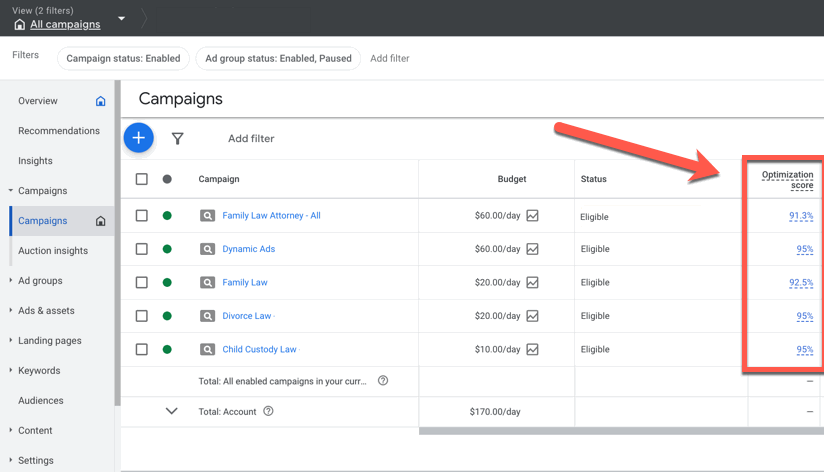824x472 pixels.
Task: Select the Divorce Law campaign checkbox
Action: point(141,316)
